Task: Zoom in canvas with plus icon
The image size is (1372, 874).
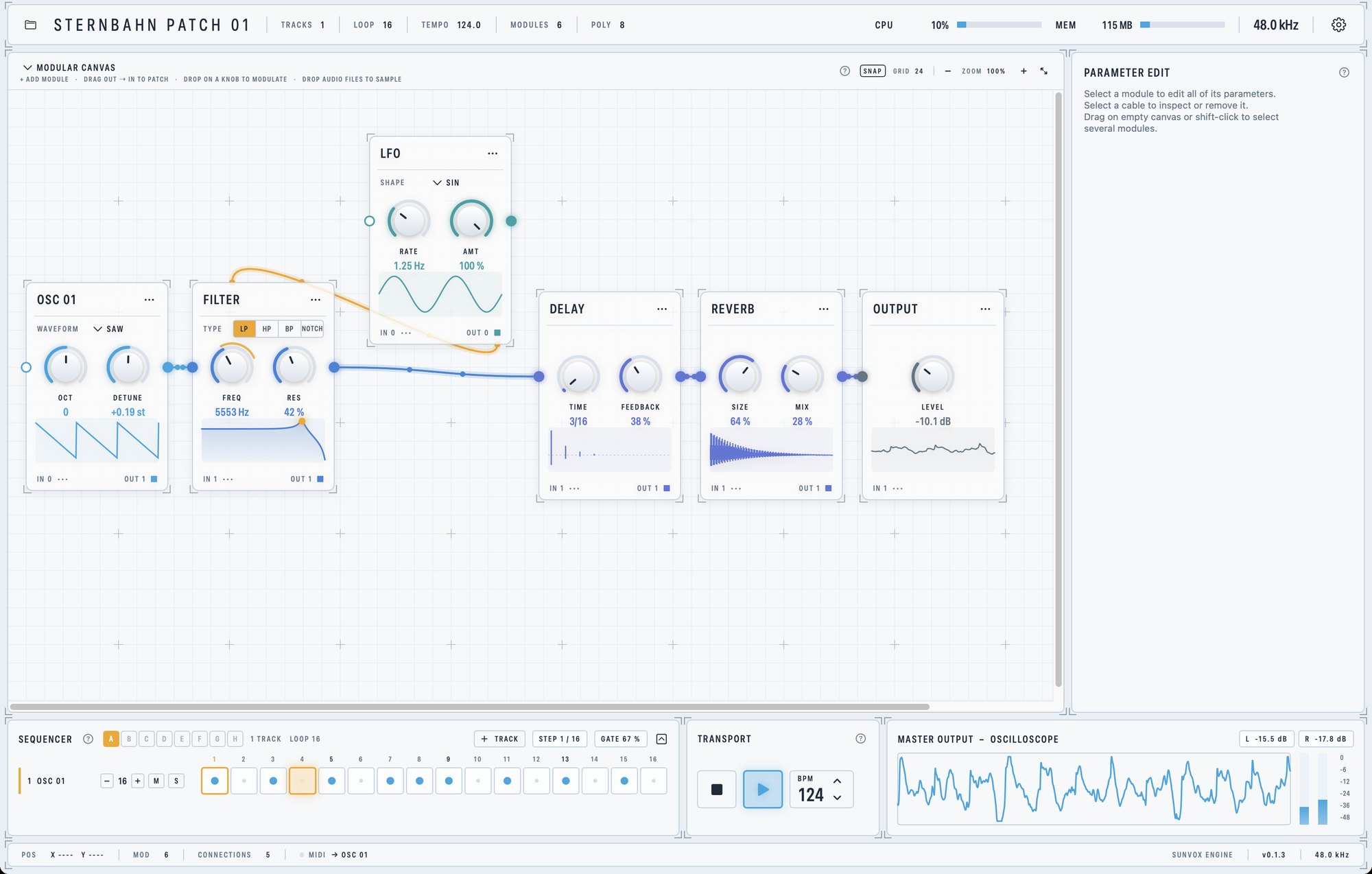Action: tap(1024, 71)
